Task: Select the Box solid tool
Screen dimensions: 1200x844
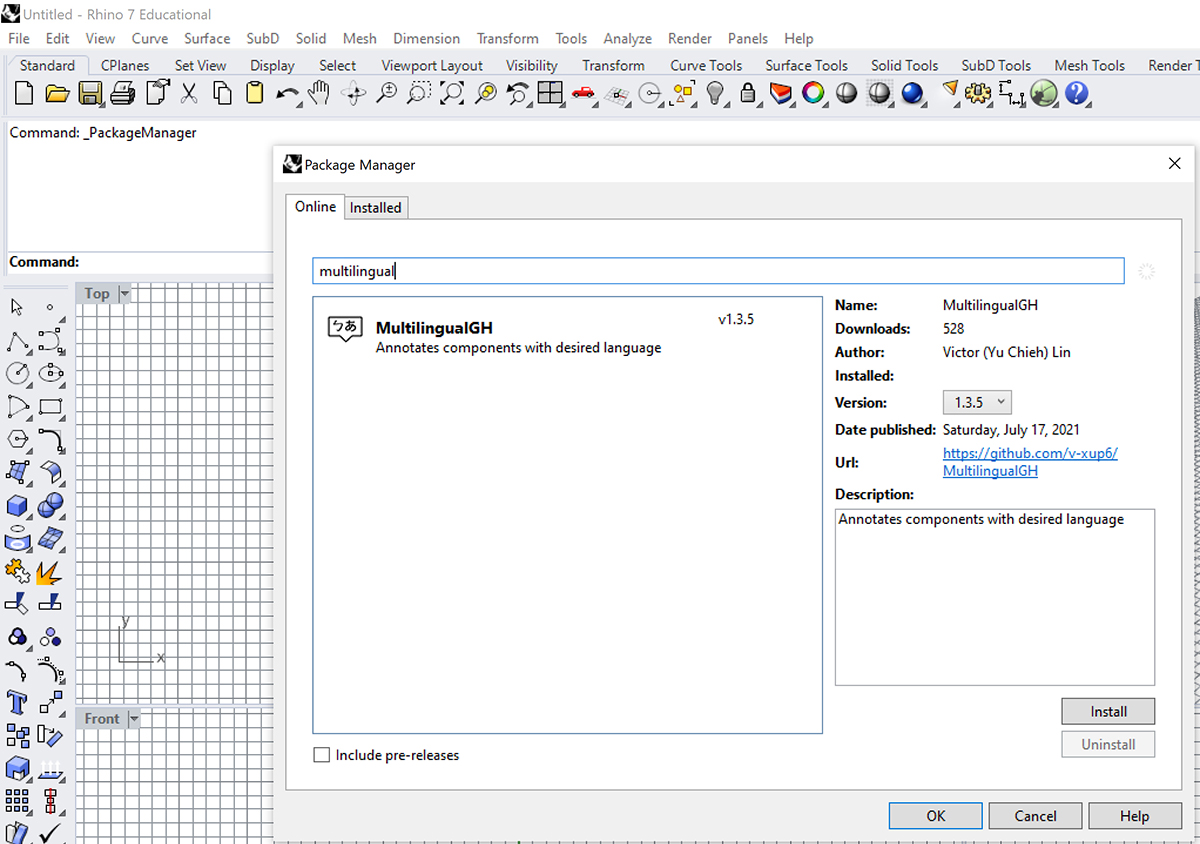Action: point(18,506)
